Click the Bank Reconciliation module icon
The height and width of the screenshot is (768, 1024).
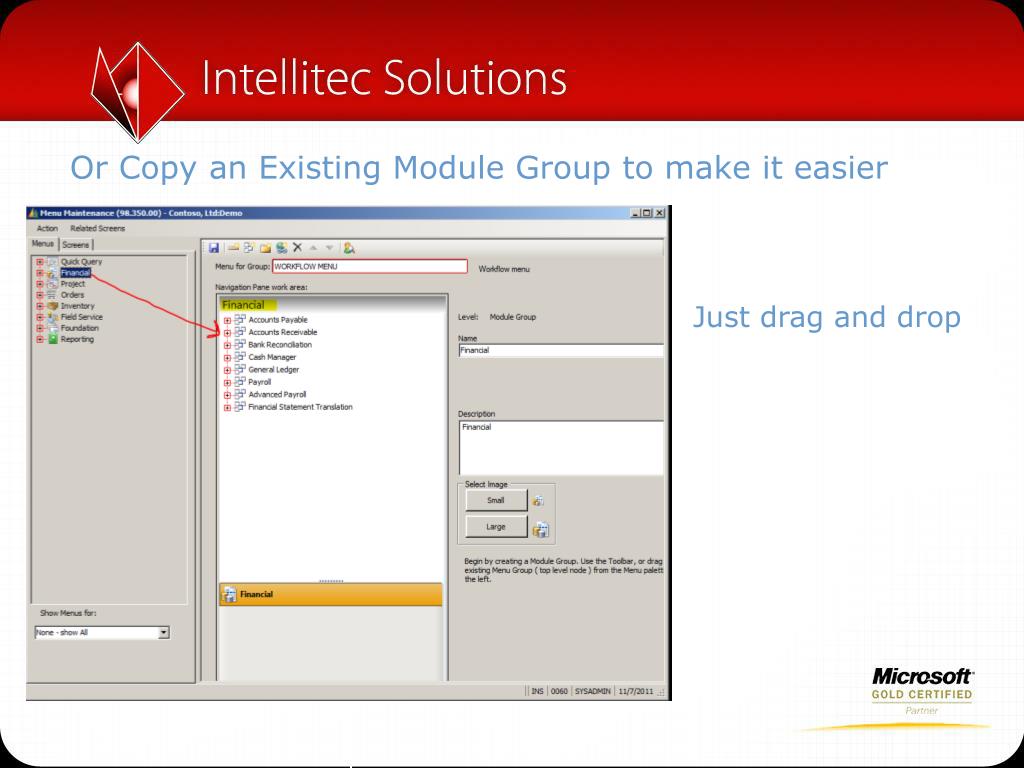point(240,345)
